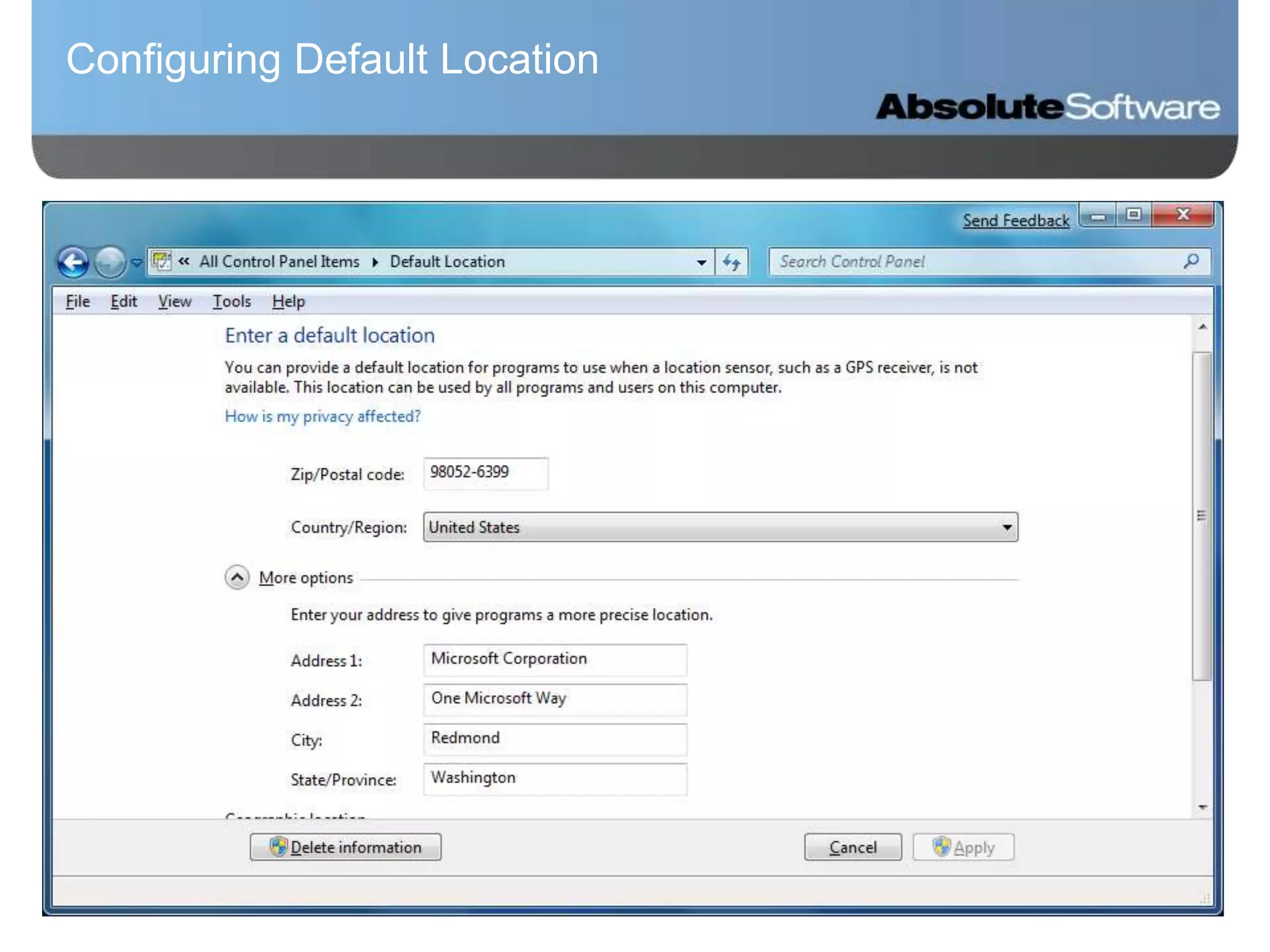Image resolution: width=1270 pixels, height=952 pixels.
Task: Click the Forward navigation arrow
Action: pyautogui.click(x=110, y=262)
